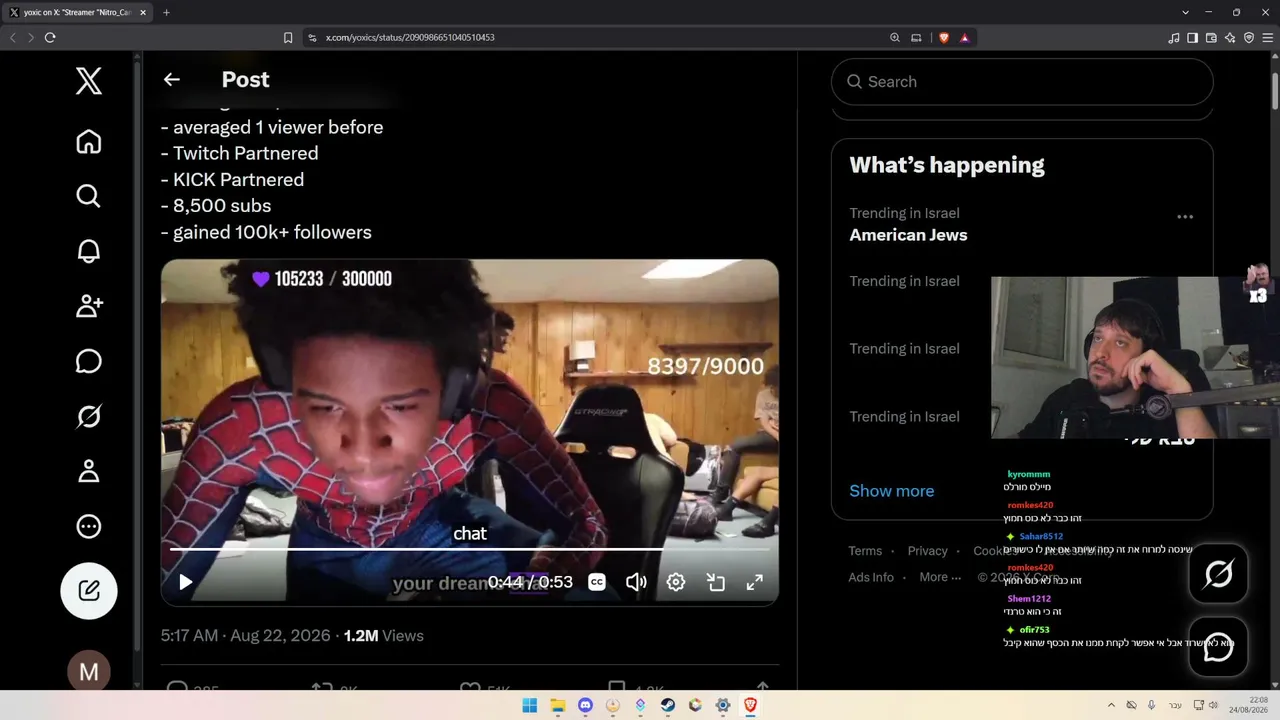Go back in the browser

coord(13,38)
